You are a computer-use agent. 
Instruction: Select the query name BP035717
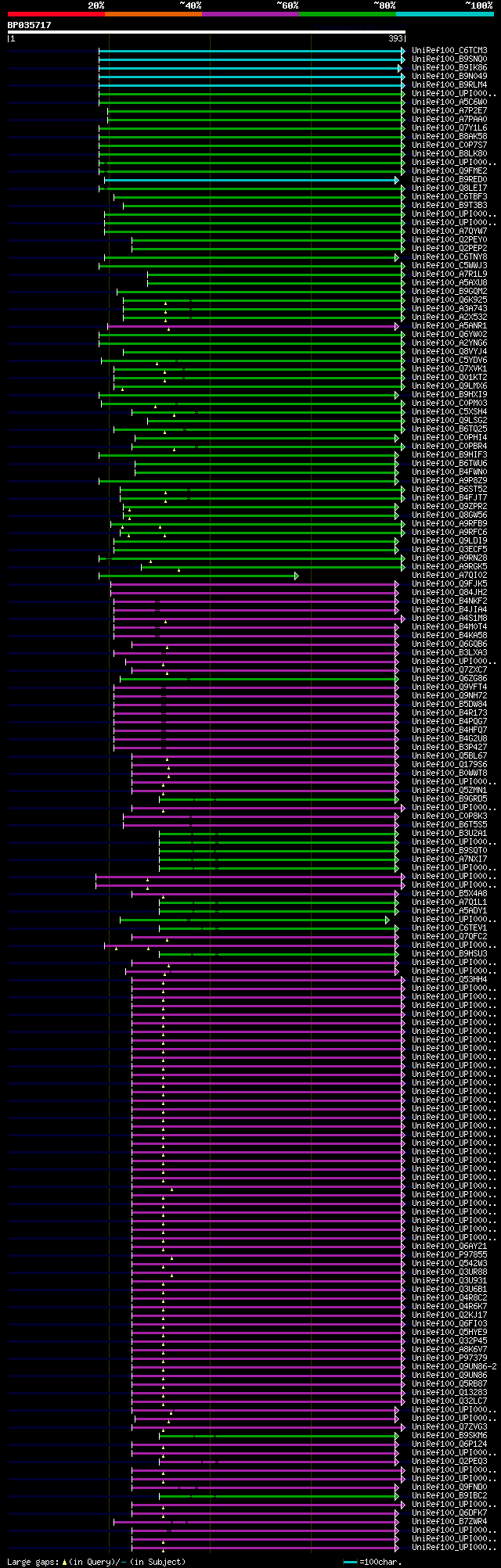click(29, 25)
